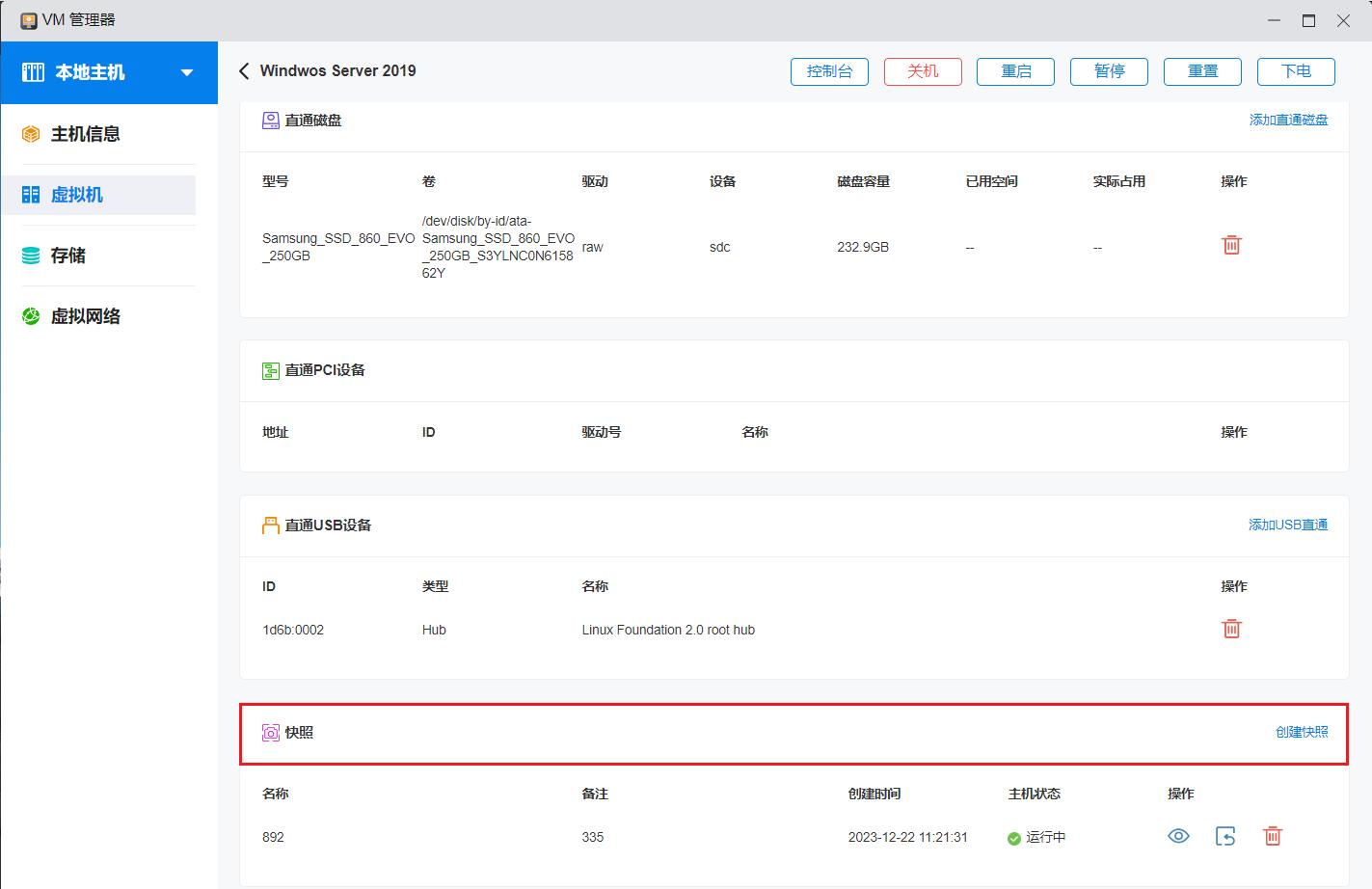This screenshot has height=889, width=1372.
Task: Click the 驱动号 column header in PCI table
Action: pyautogui.click(x=602, y=432)
